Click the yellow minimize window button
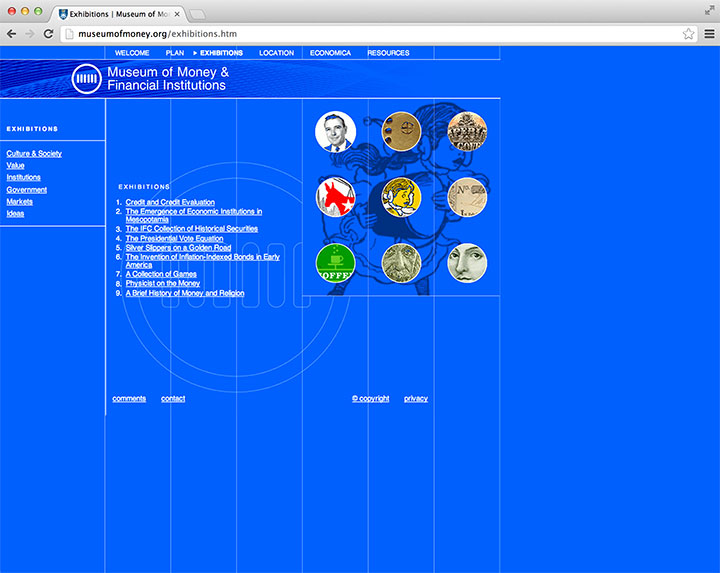Screen dimensions: 720x573 [x=25, y=11]
